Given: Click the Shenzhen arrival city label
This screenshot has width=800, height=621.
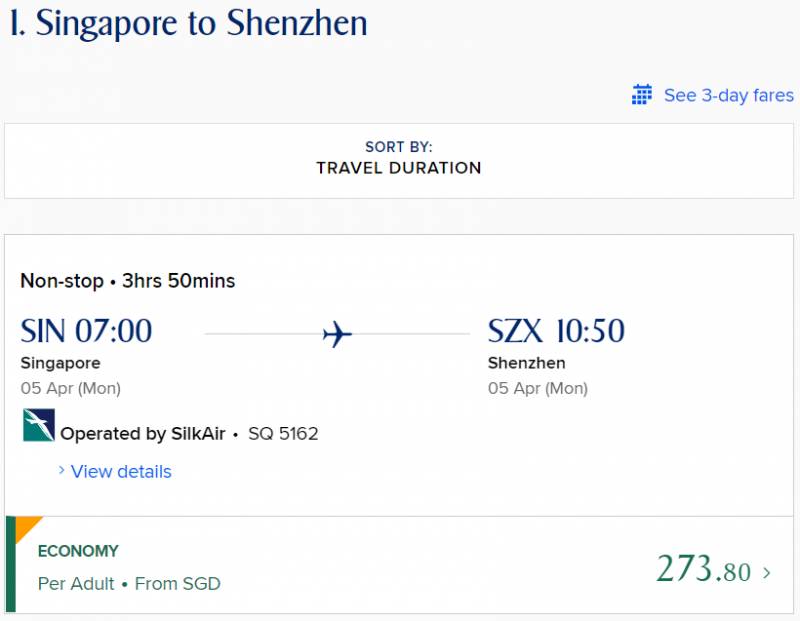Looking at the screenshot, I should tap(526, 363).
